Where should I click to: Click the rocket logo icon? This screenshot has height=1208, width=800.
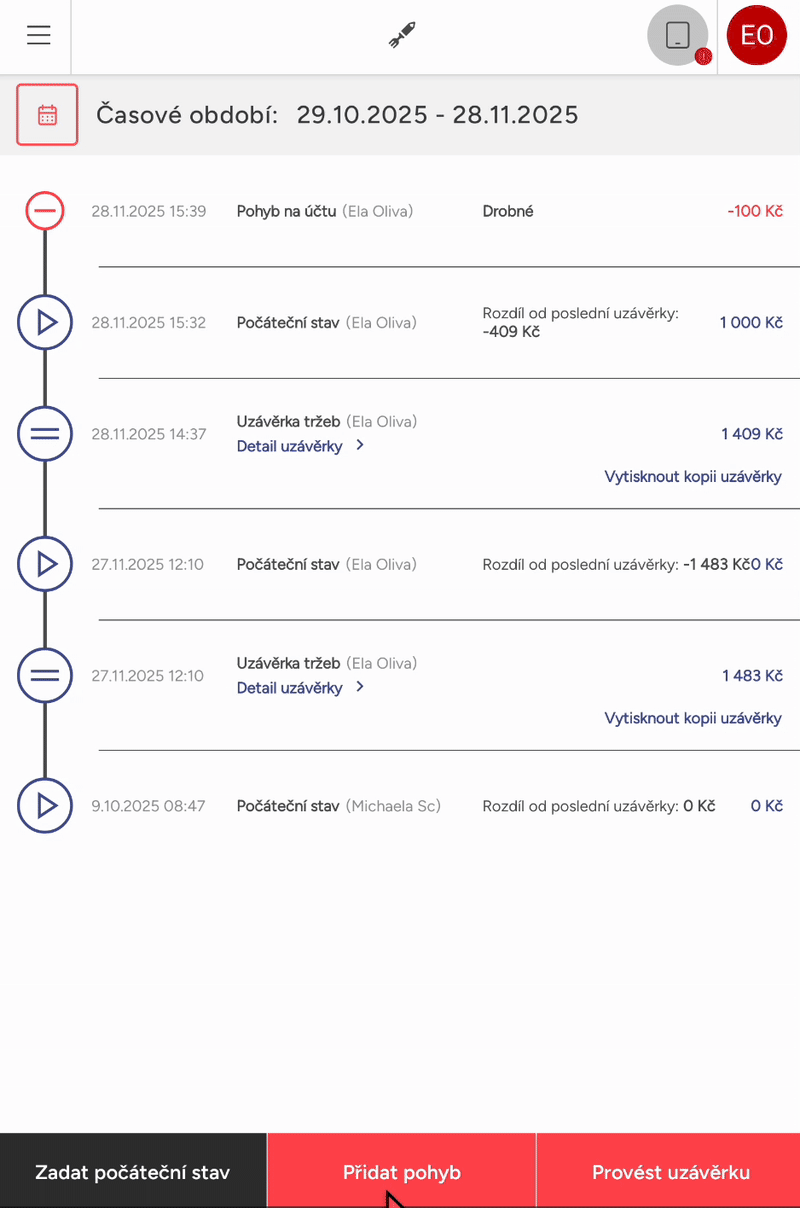tap(402, 35)
